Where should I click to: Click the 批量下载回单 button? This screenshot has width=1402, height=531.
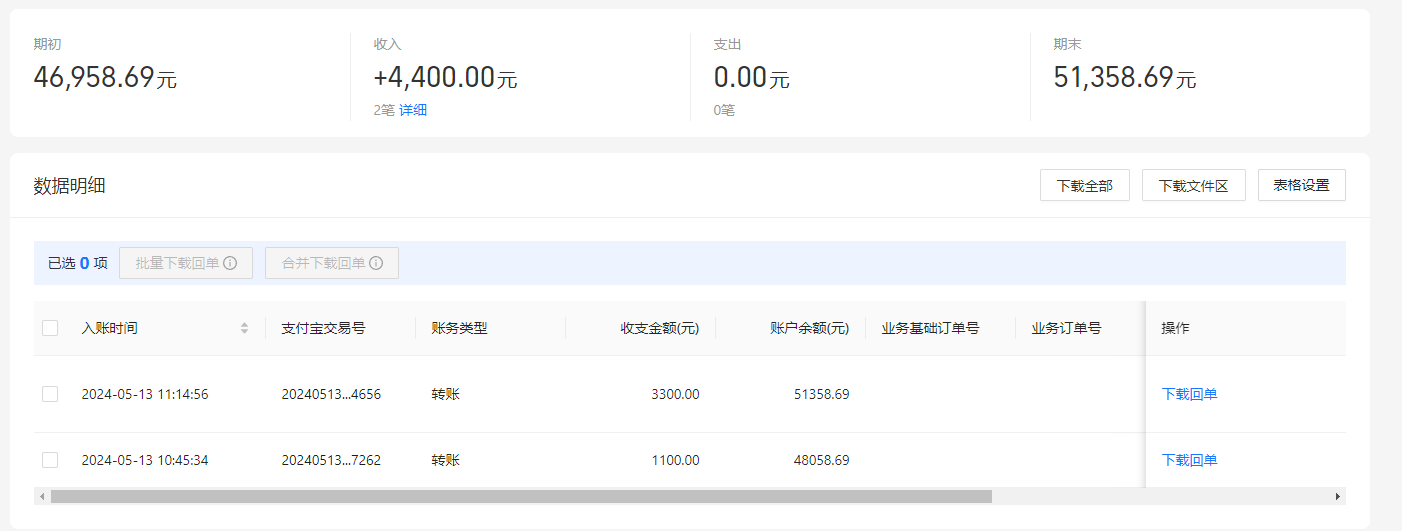[186, 263]
